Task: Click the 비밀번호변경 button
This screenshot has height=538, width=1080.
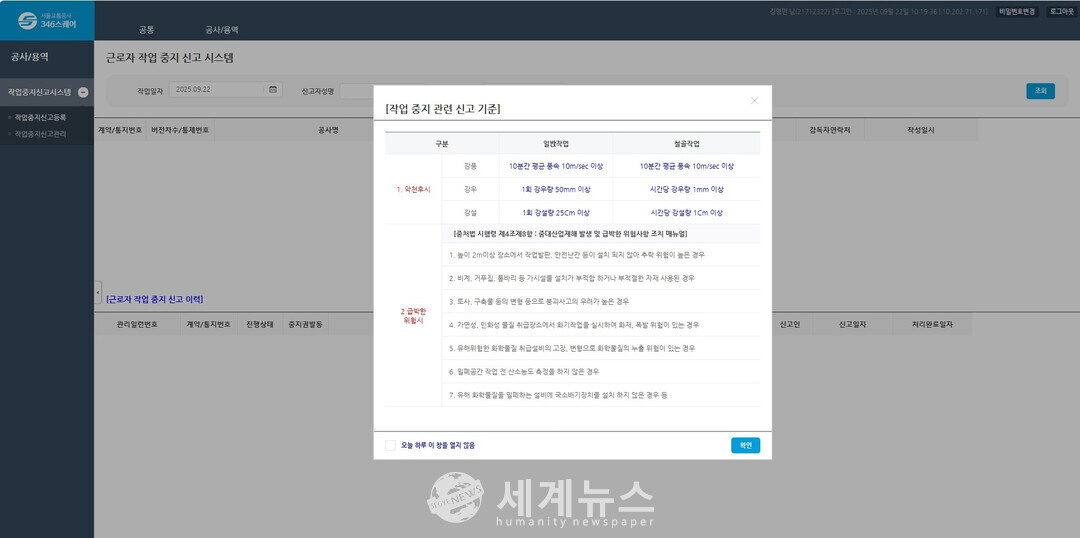Action: pos(1018,11)
